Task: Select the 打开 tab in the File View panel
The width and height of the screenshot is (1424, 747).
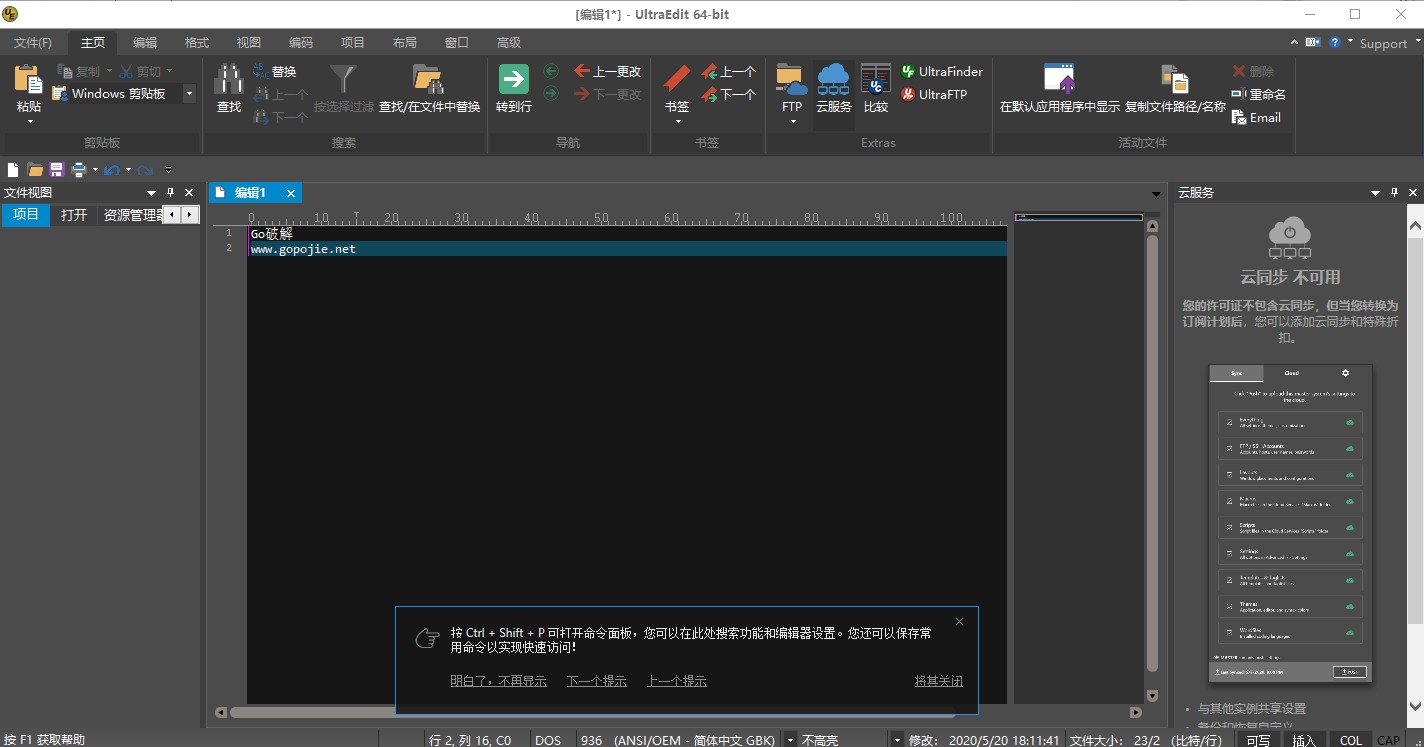Action: pyautogui.click(x=74, y=215)
